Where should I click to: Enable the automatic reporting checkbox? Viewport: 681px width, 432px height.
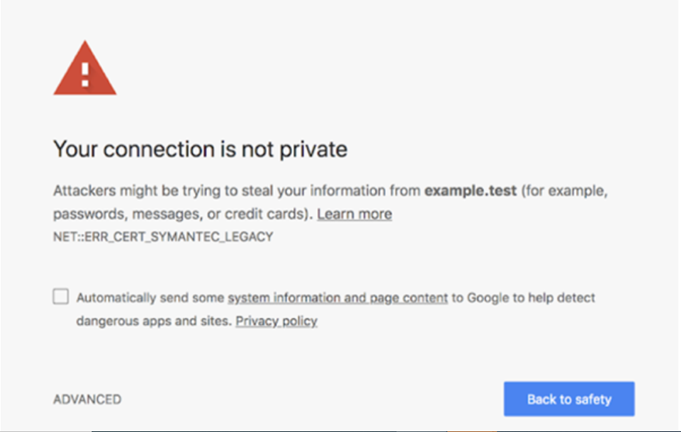(x=61, y=297)
